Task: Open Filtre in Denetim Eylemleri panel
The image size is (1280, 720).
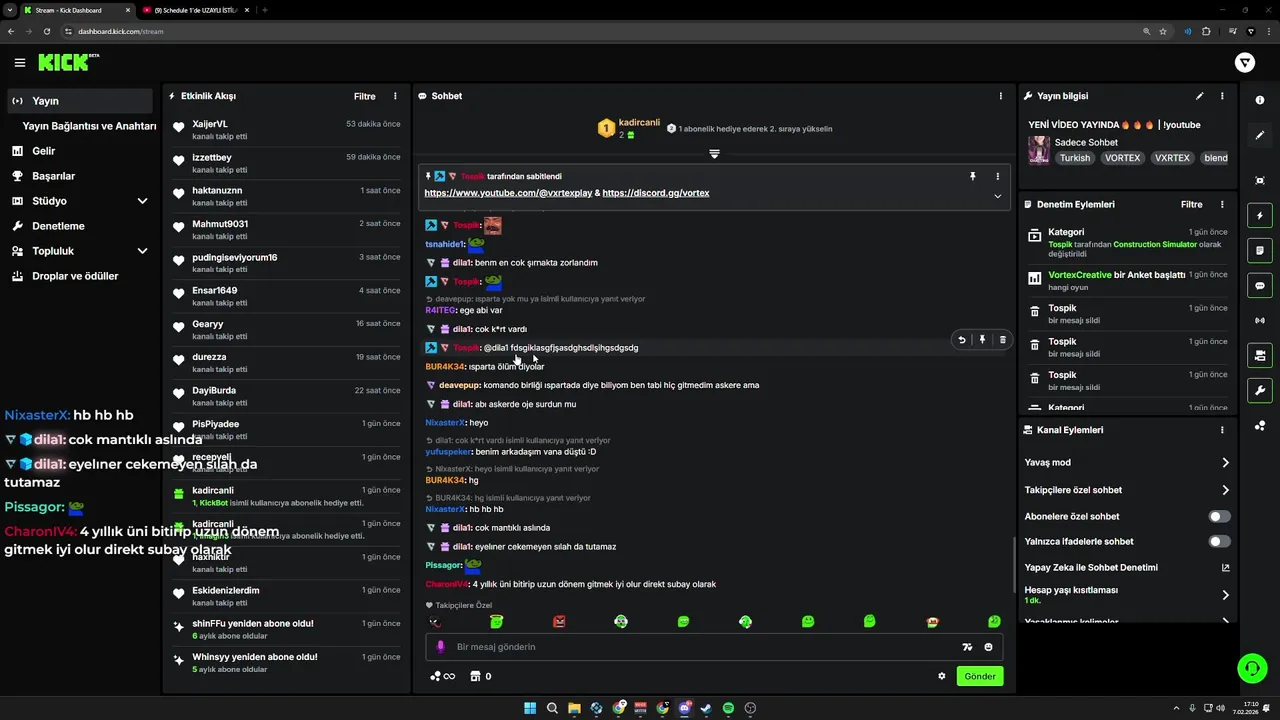Action: pyautogui.click(x=1191, y=204)
